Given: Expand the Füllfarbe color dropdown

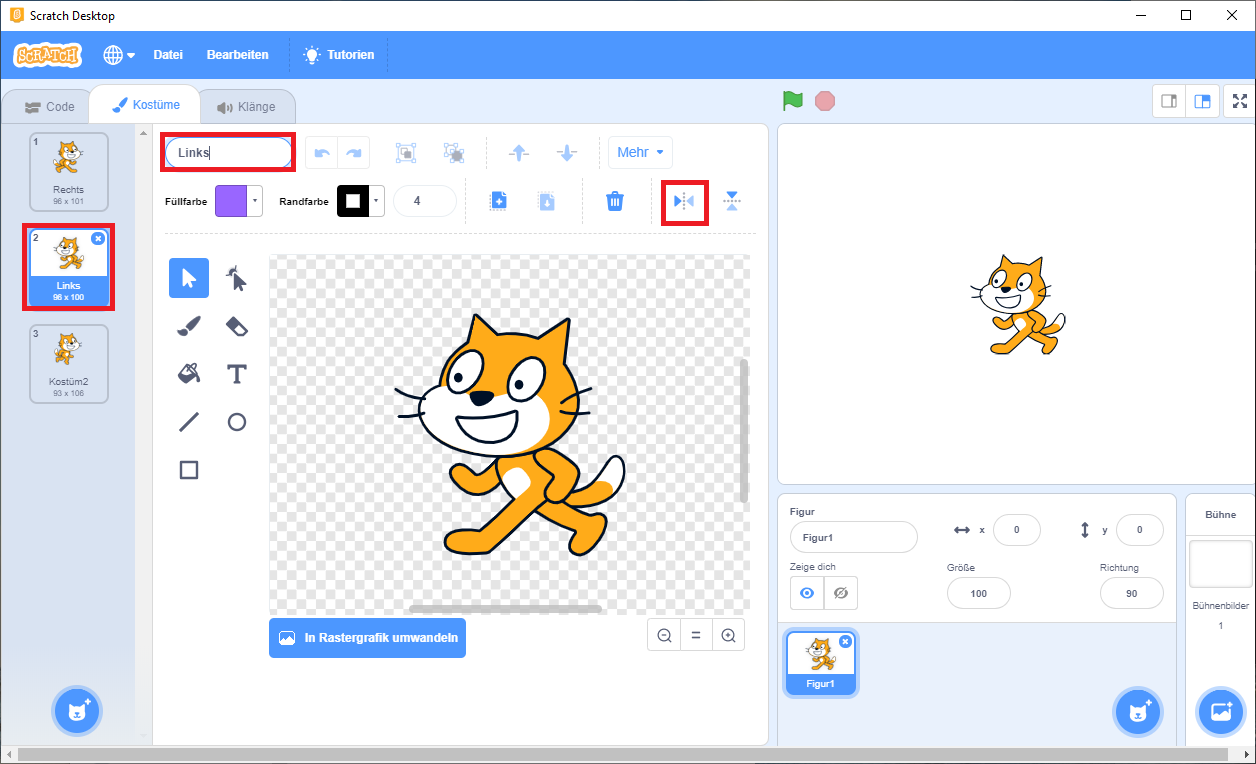Looking at the screenshot, I should pos(255,201).
